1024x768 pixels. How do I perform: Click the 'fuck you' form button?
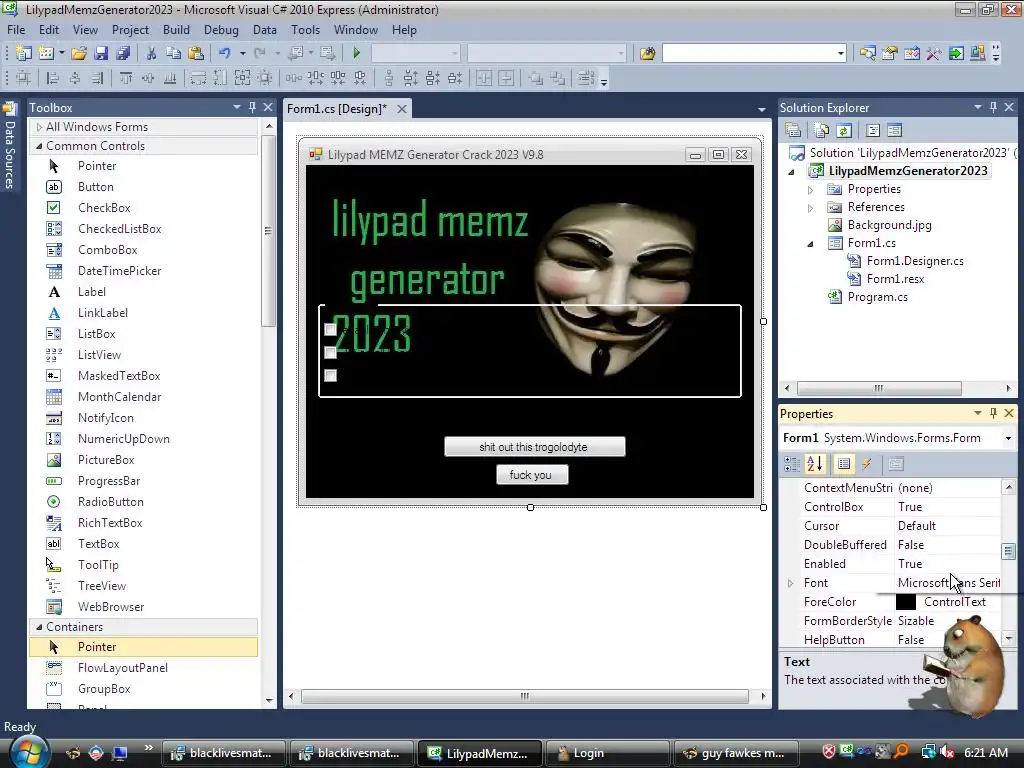coord(532,475)
